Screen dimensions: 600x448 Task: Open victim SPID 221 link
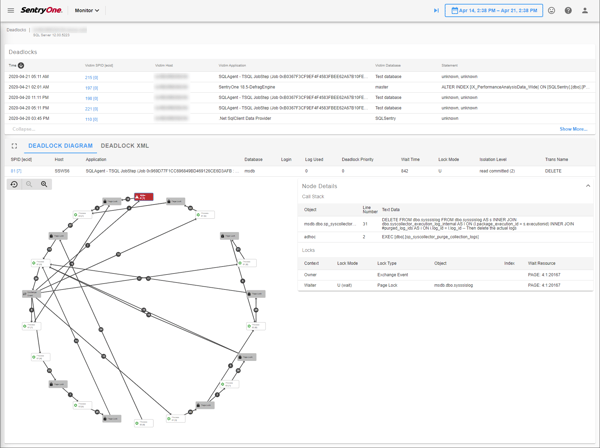(x=91, y=109)
